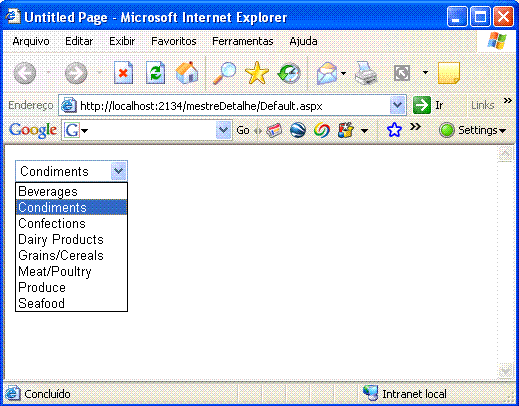Open the Settings dropdown in the Google toolbar
This screenshot has width=519, height=406.
click(473, 130)
